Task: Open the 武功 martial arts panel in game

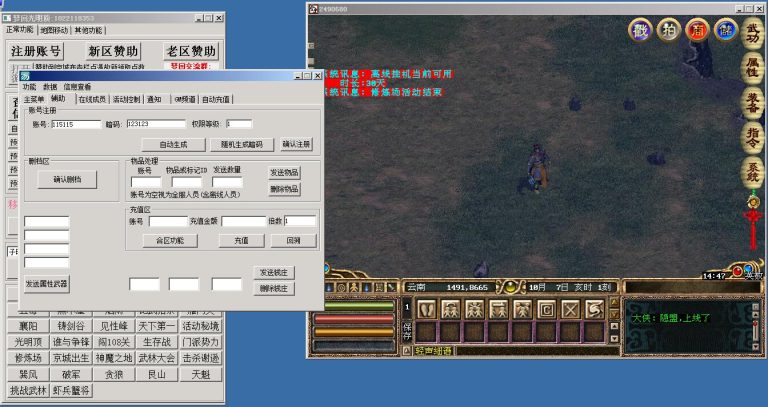Action: [x=752, y=33]
